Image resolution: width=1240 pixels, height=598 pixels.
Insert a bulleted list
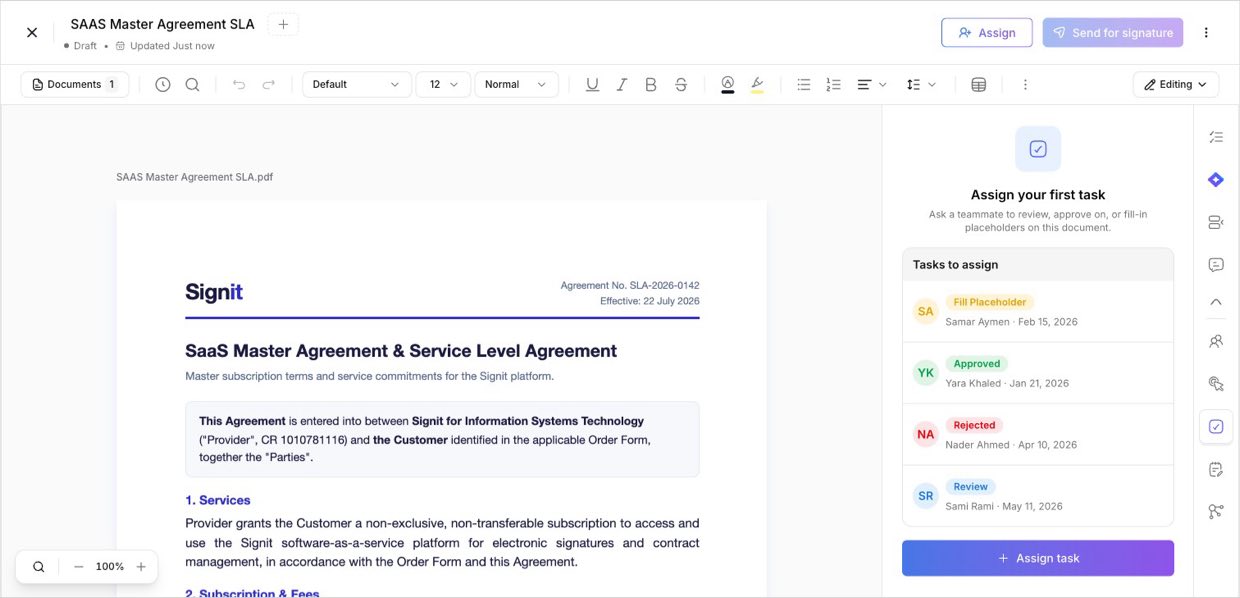coord(804,85)
